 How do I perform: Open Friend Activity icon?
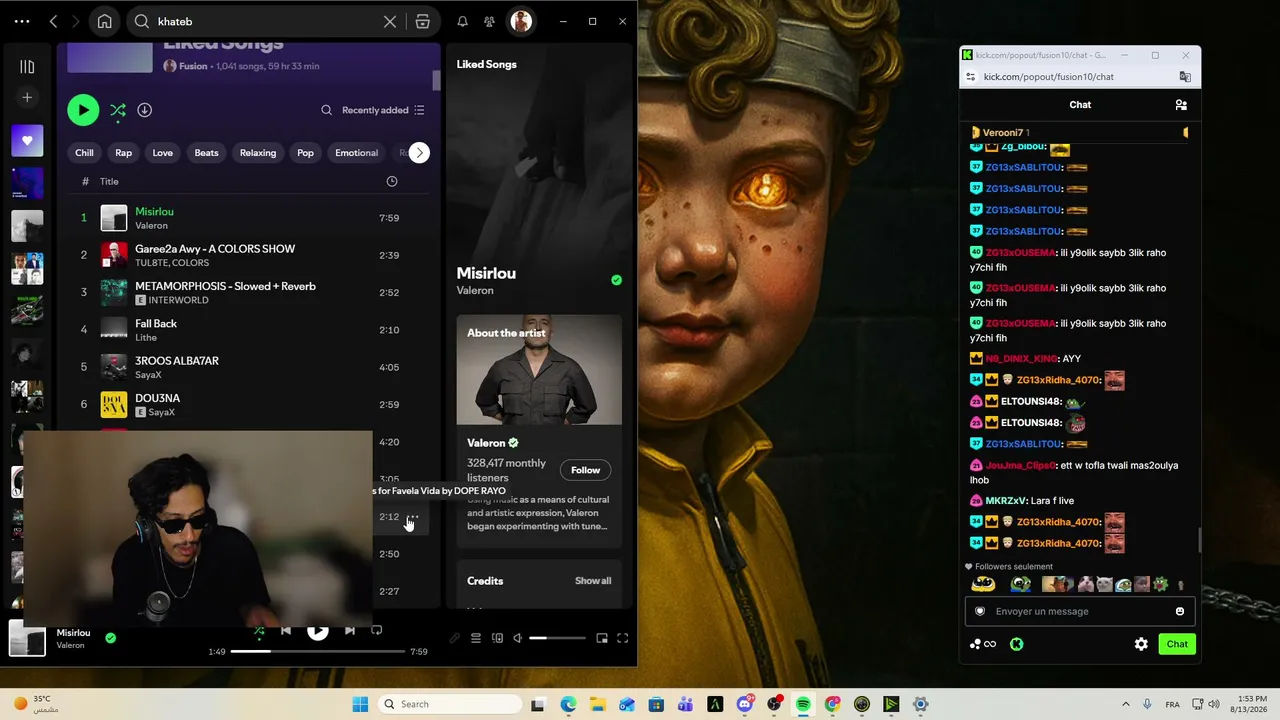pyautogui.click(x=489, y=21)
